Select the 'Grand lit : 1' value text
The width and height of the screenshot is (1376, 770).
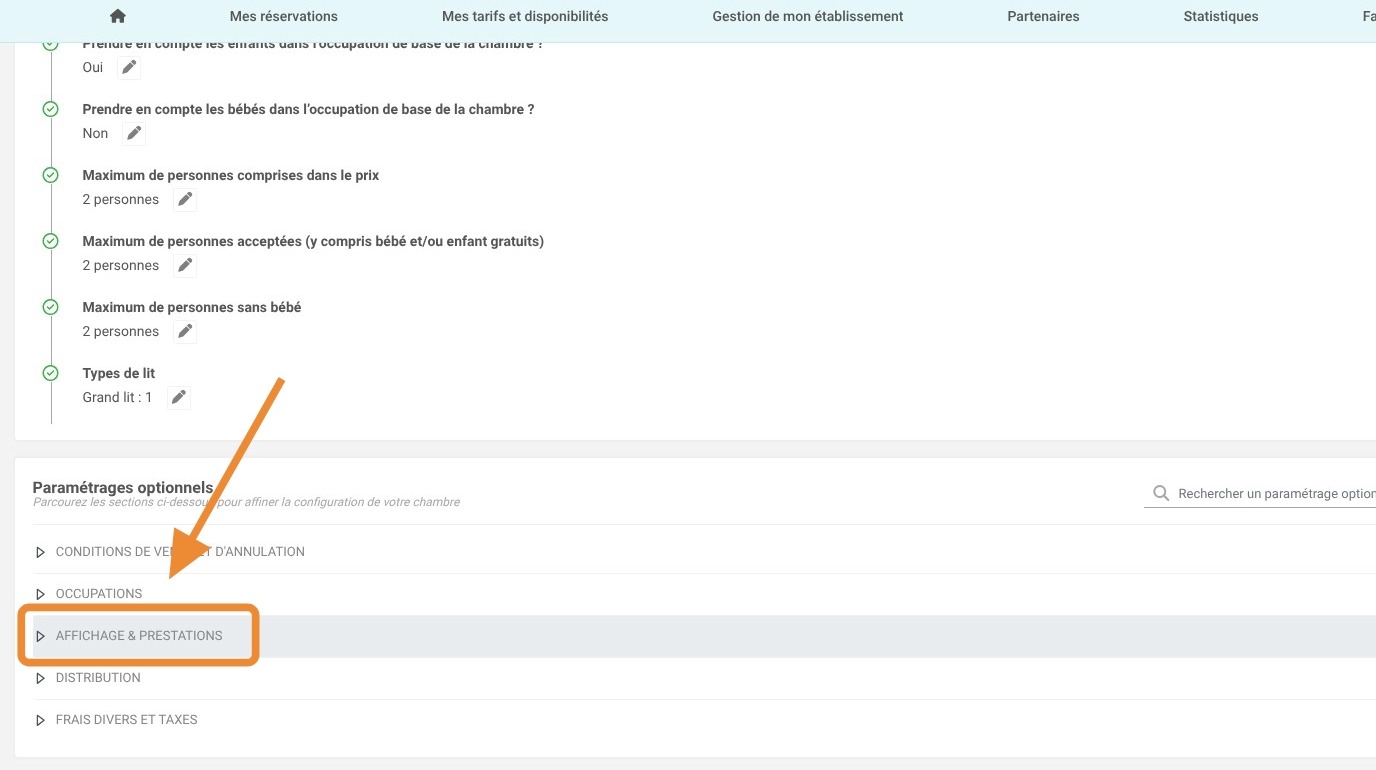[118, 397]
